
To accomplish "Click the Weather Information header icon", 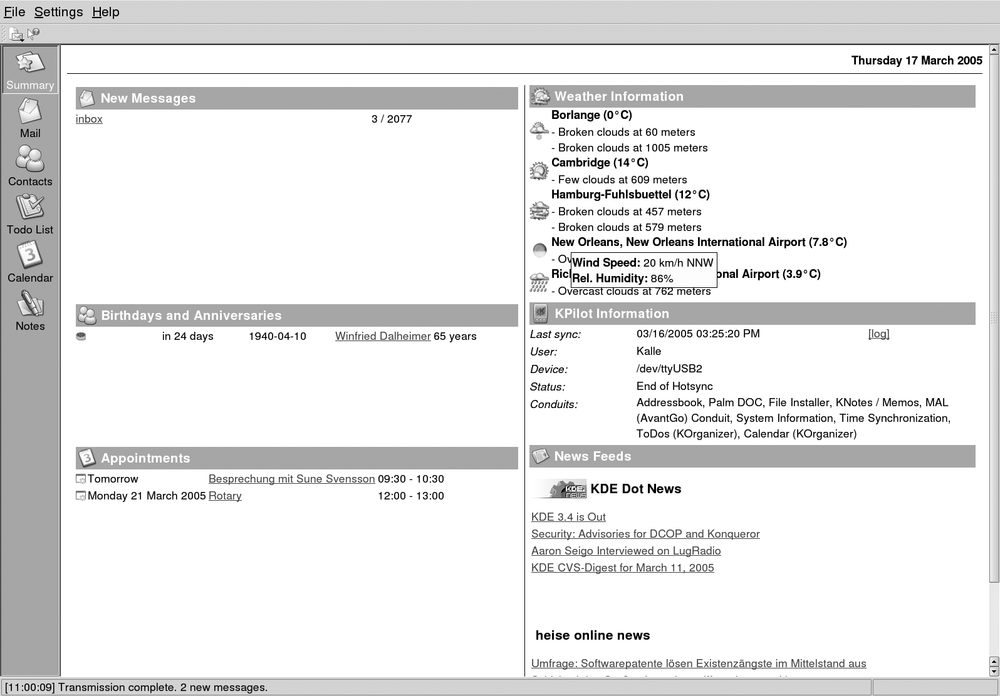I will (540, 96).
